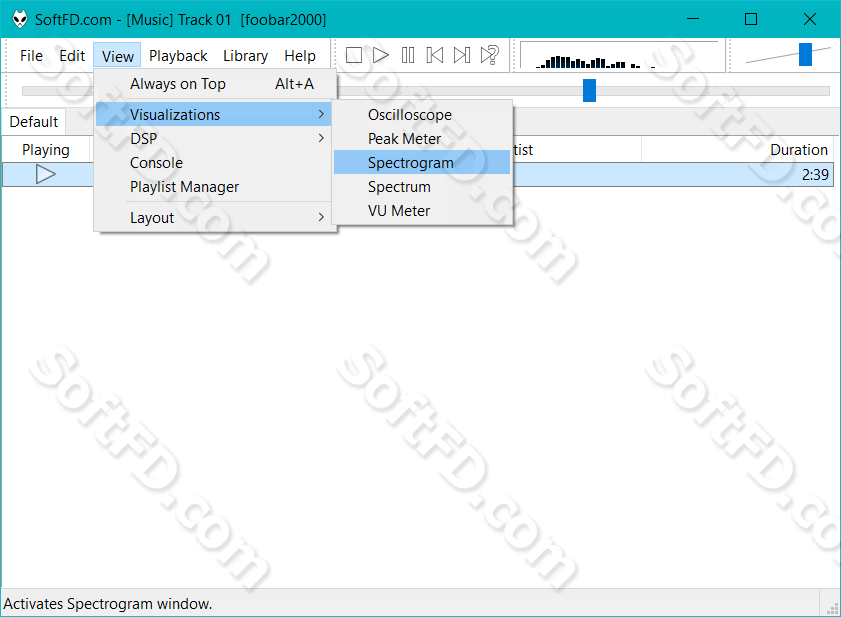The height and width of the screenshot is (617, 841).
Task: Close the foobar2000 window
Action: click(x=810, y=19)
